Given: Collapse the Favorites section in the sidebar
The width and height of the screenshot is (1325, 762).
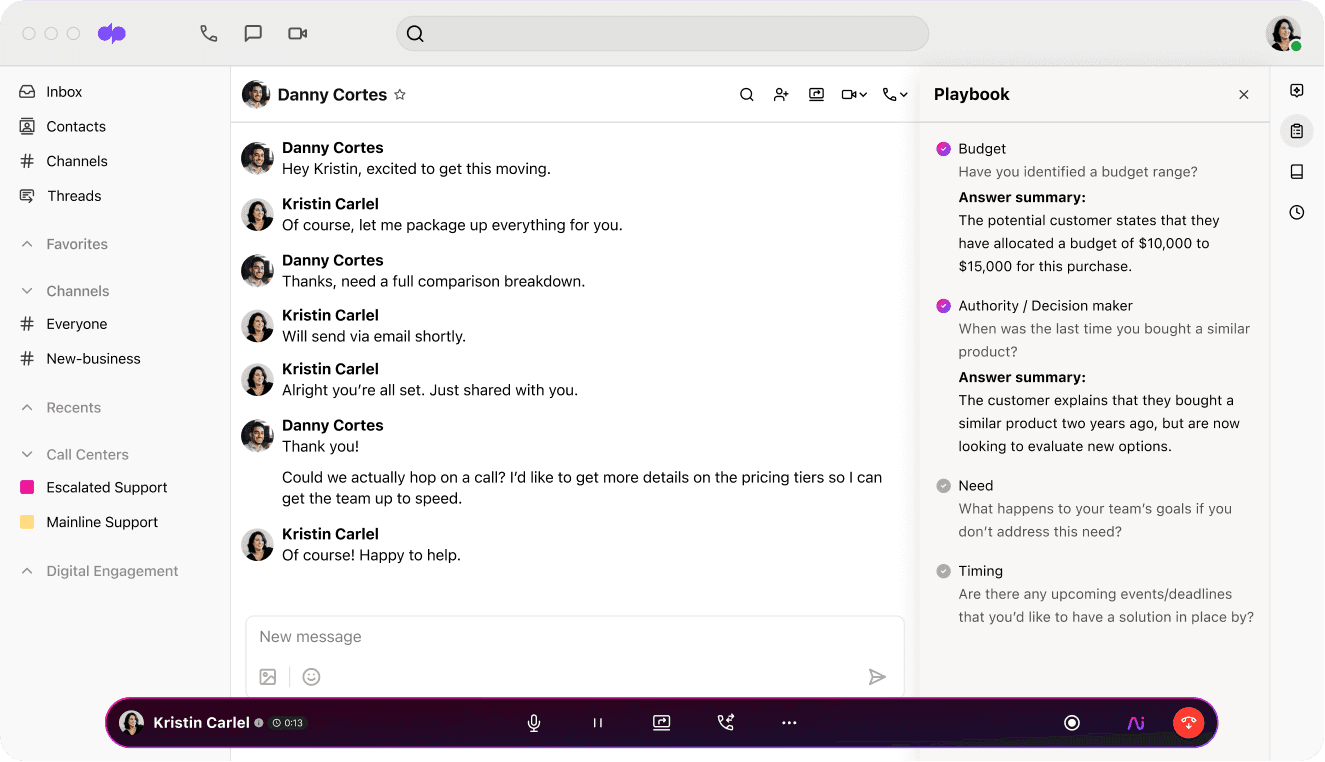Looking at the screenshot, I should click(28, 243).
